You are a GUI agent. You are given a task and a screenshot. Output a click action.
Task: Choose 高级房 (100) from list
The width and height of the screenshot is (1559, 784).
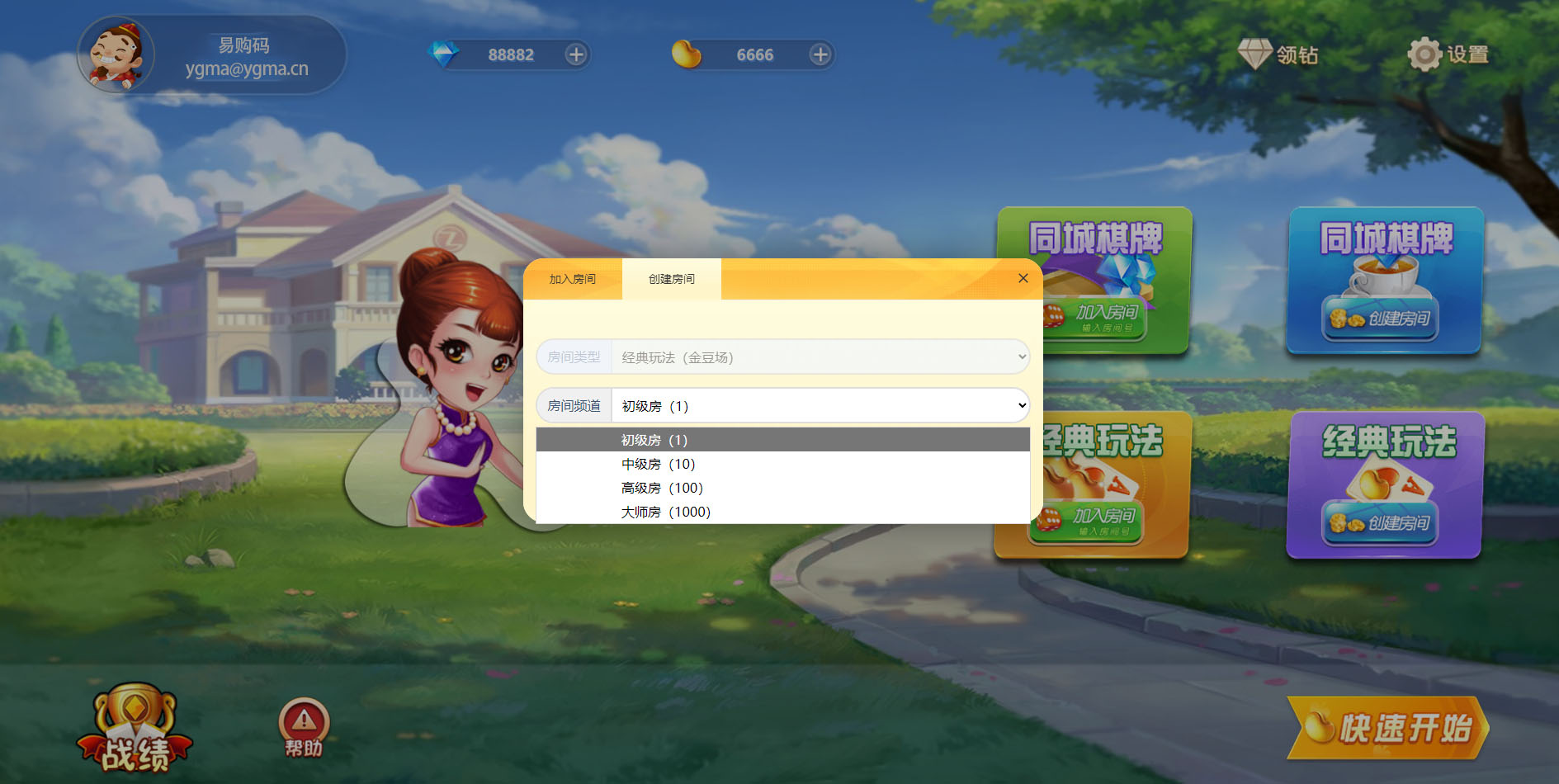[662, 488]
